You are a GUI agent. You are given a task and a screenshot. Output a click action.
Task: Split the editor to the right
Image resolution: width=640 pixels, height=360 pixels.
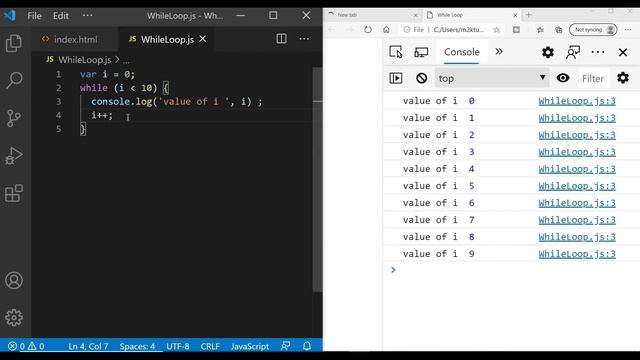click(281, 39)
